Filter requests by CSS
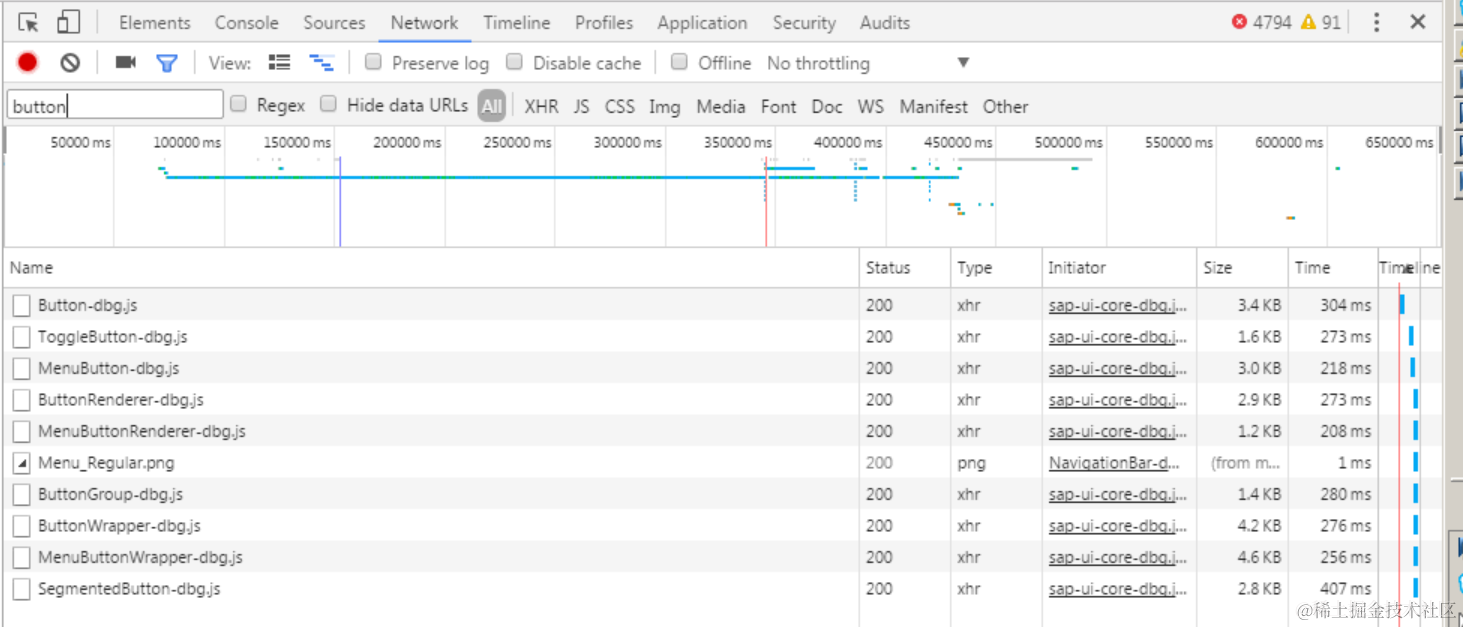 click(619, 106)
